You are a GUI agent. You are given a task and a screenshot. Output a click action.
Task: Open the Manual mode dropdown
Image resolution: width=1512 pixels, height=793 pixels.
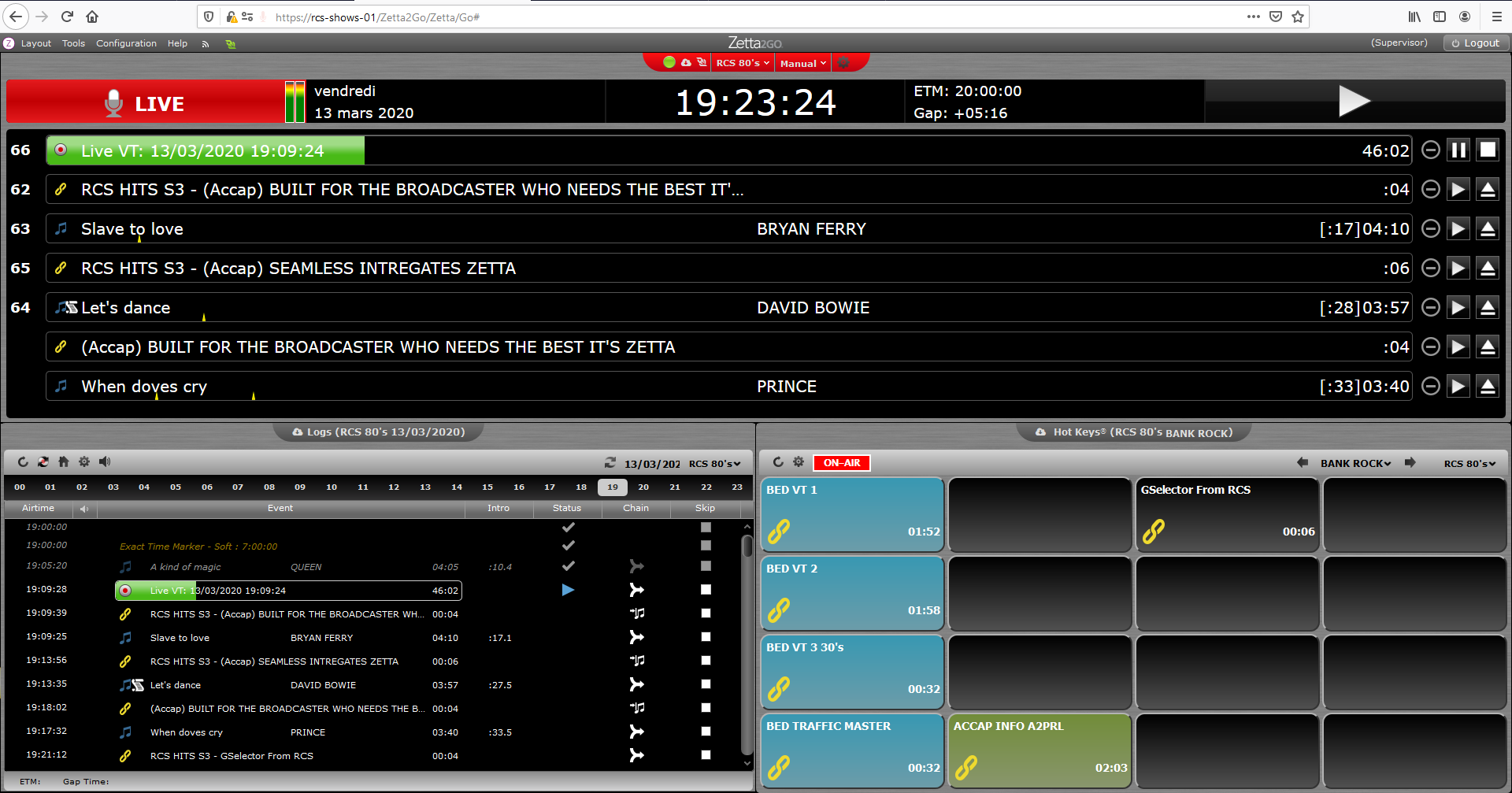(802, 63)
